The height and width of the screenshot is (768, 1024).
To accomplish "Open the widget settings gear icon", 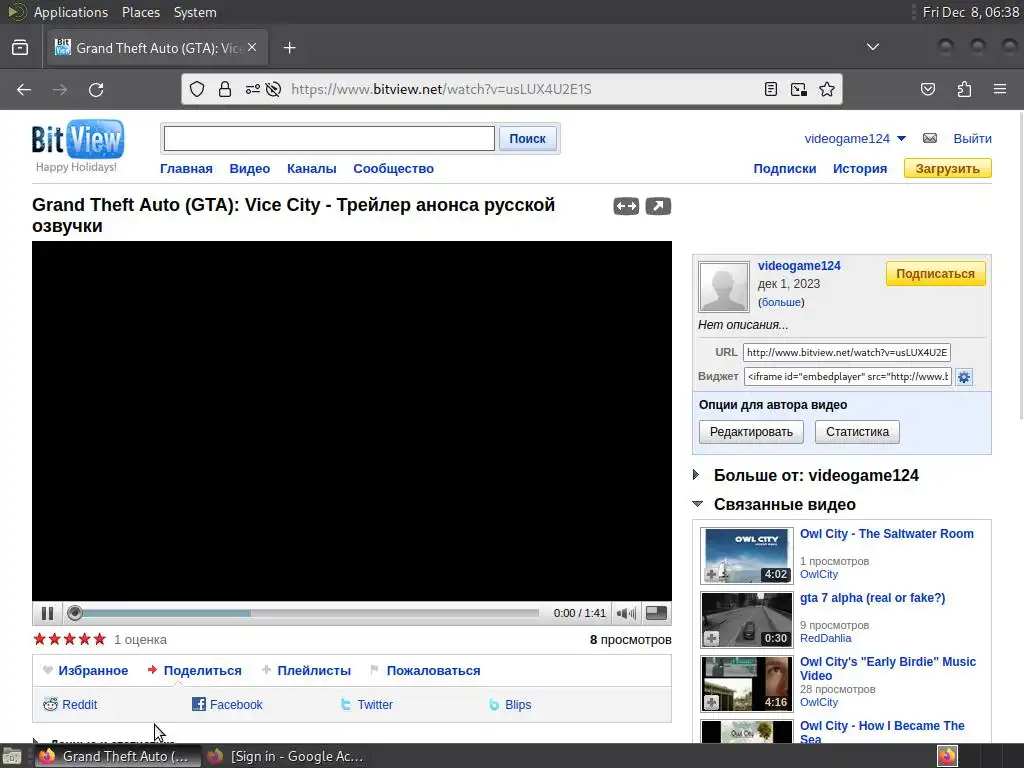I will click(964, 377).
